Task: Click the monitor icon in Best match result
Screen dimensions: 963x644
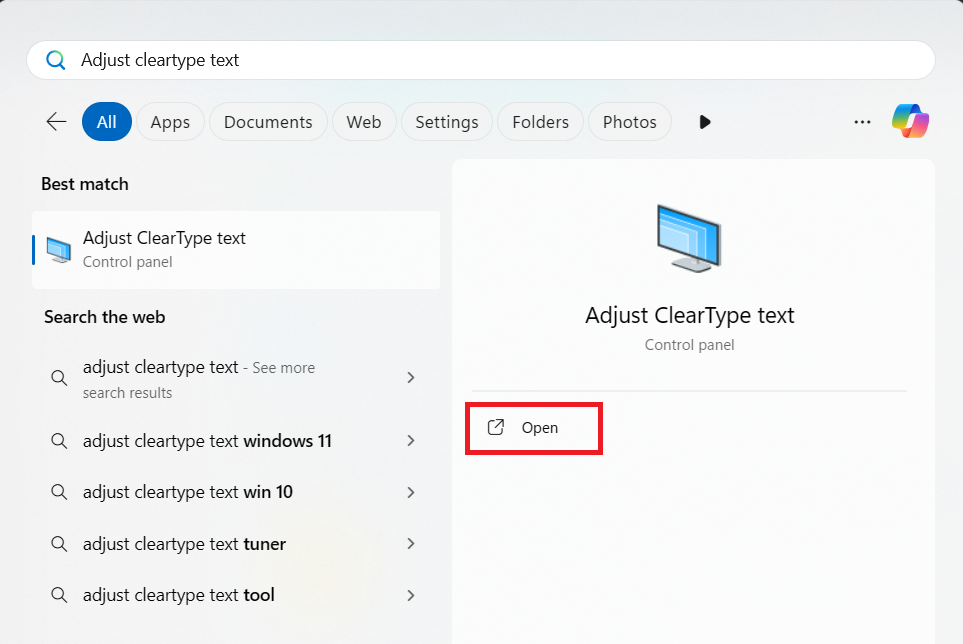Action: pyautogui.click(x=59, y=250)
